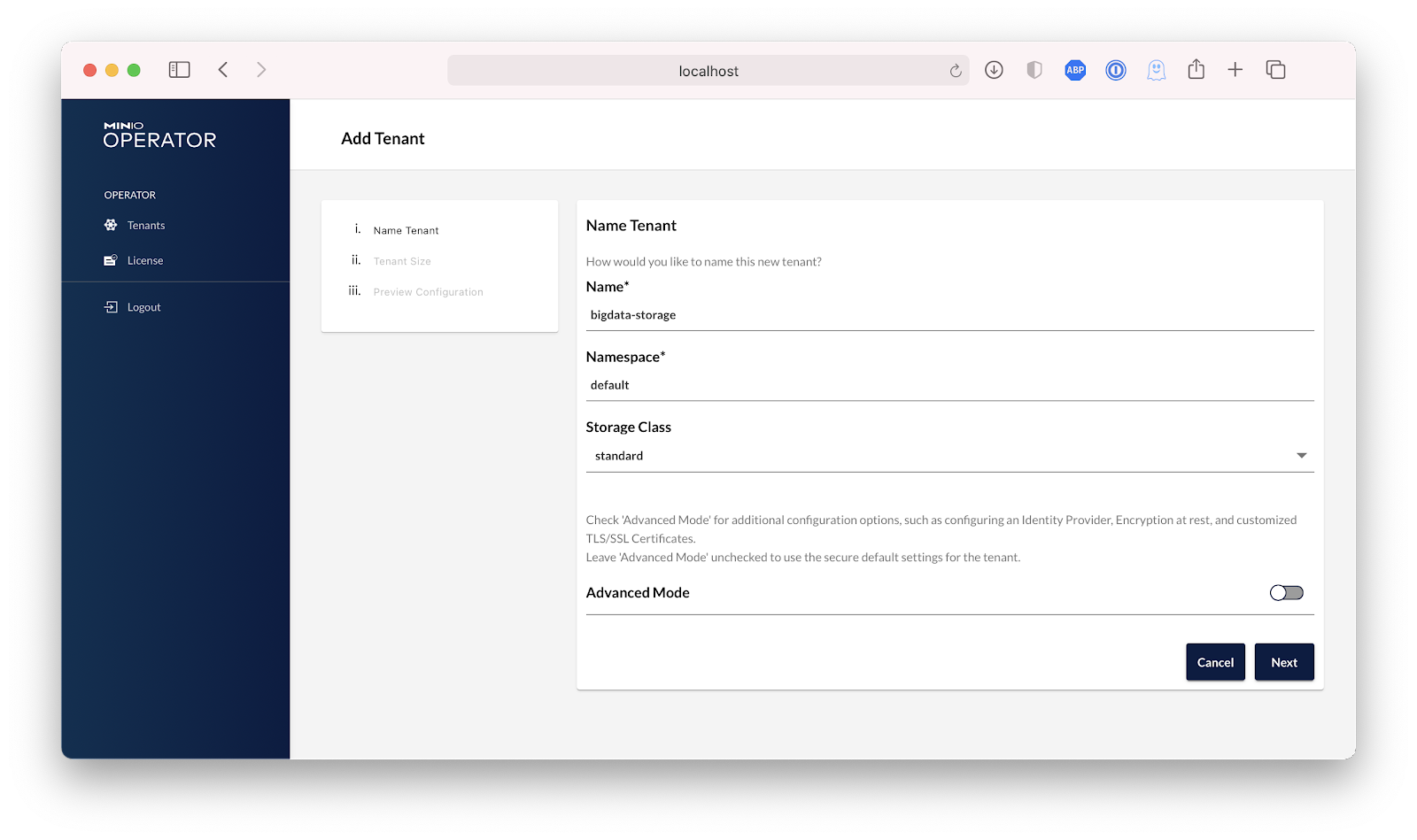Viewport: 1417px width, 840px height.
Task: Go to the Tenant Size step
Action: pyautogui.click(x=402, y=261)
